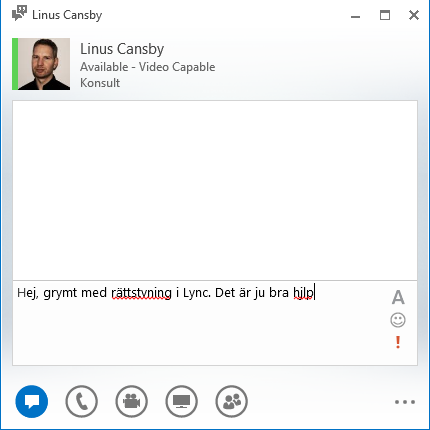Image resolution: width=430 pixels, height=430 pixels.
Task: Mark message as high importance
Action: coord(398,342)
